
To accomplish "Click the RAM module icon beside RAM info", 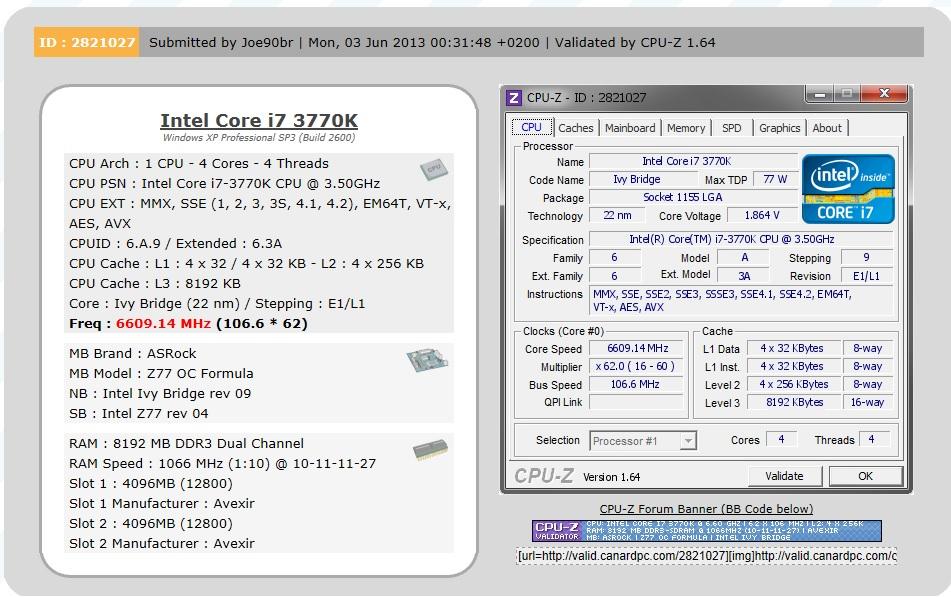I will pyautogui.click(x=430, y=450).
